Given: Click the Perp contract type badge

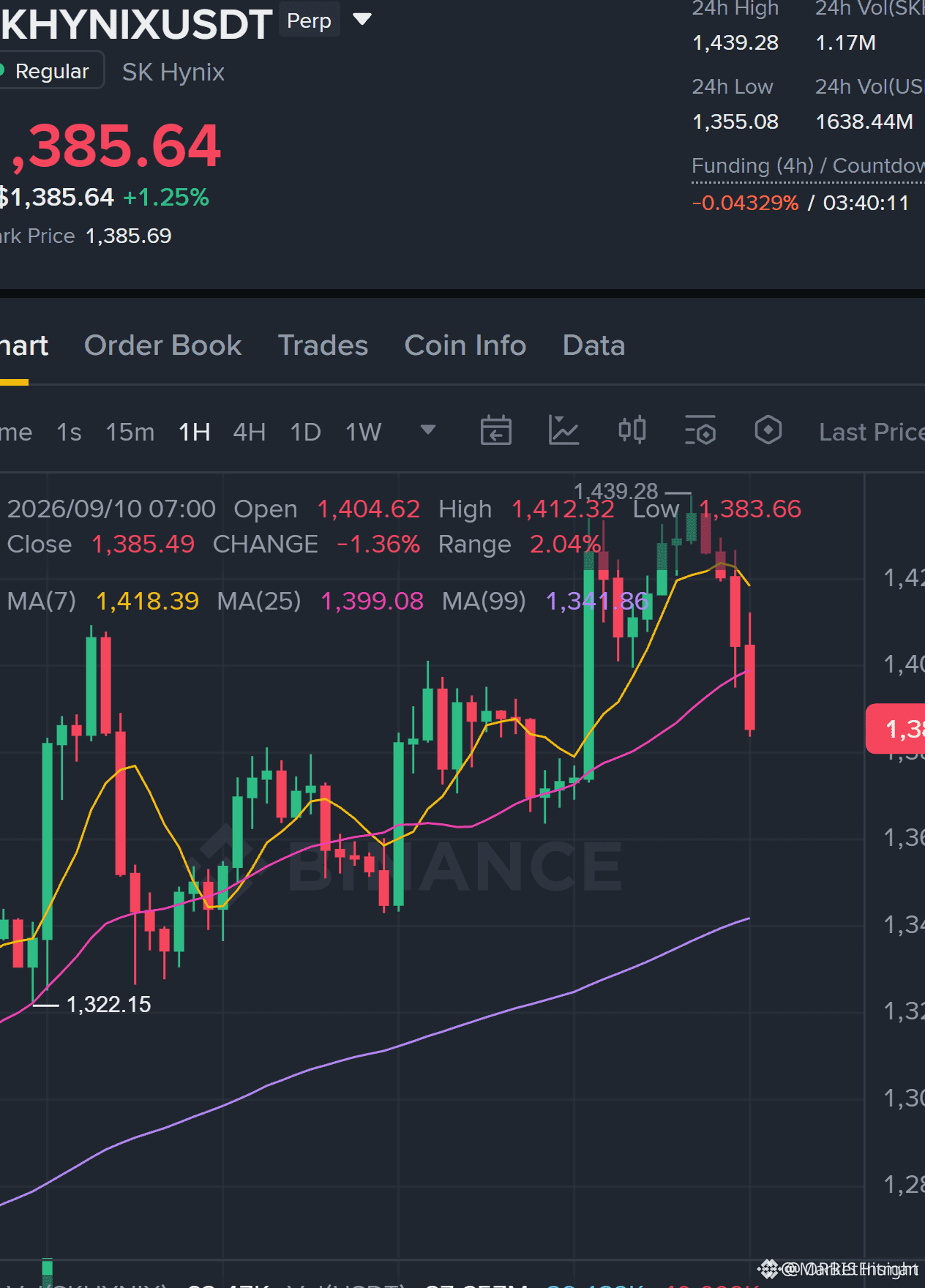Looking at the screenshot, I should click(x=309, y=20).
